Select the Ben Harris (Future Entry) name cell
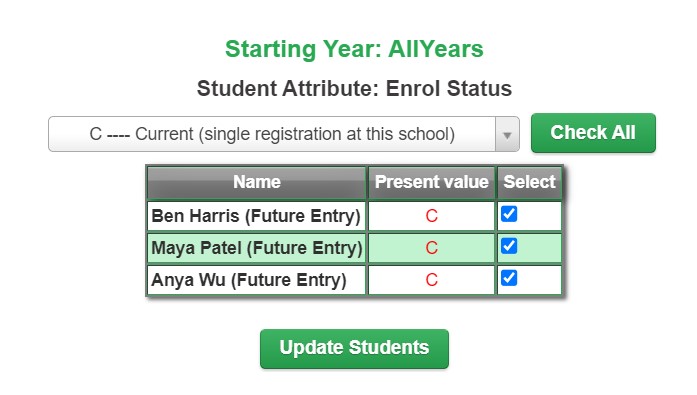 256,216
